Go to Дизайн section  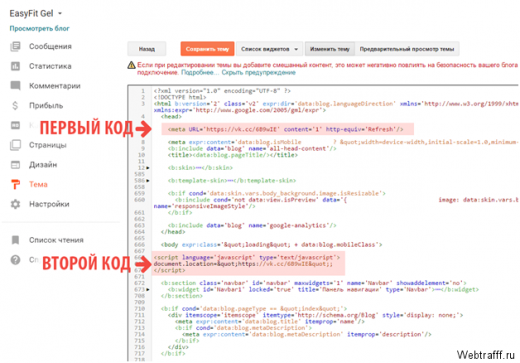coord(43,165)
